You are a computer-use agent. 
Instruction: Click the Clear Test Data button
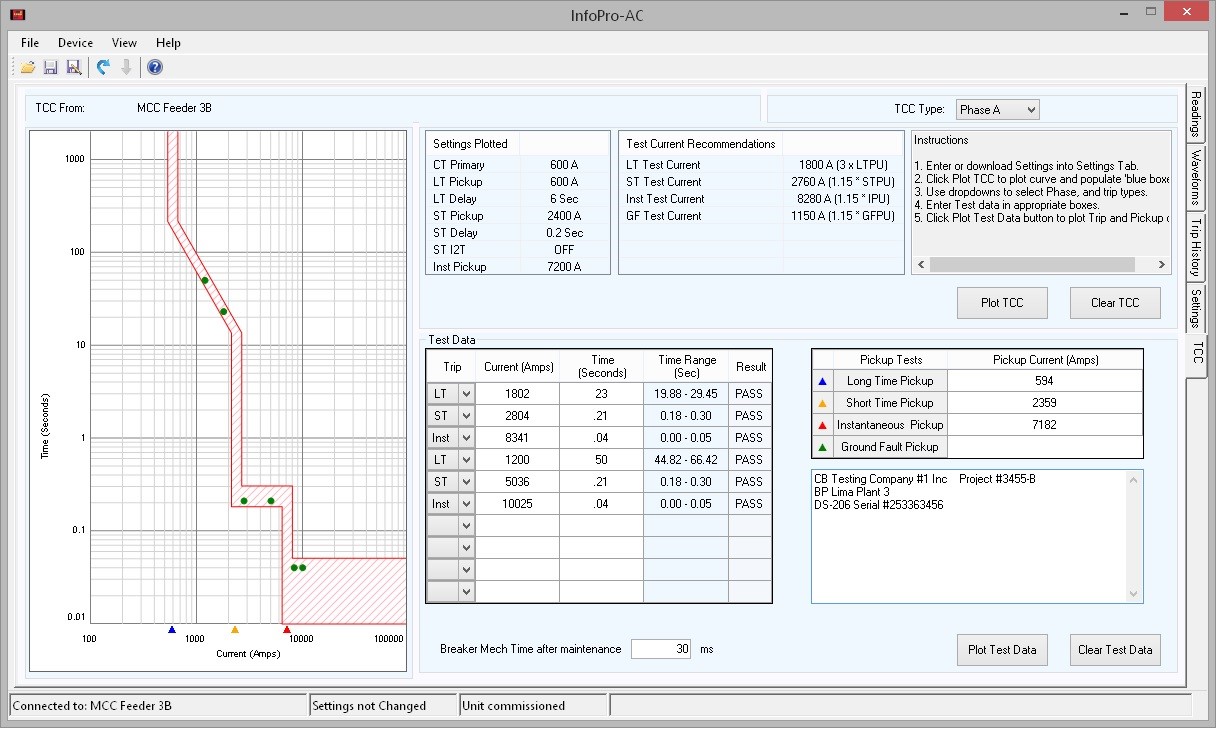(x=1115, y=650)
